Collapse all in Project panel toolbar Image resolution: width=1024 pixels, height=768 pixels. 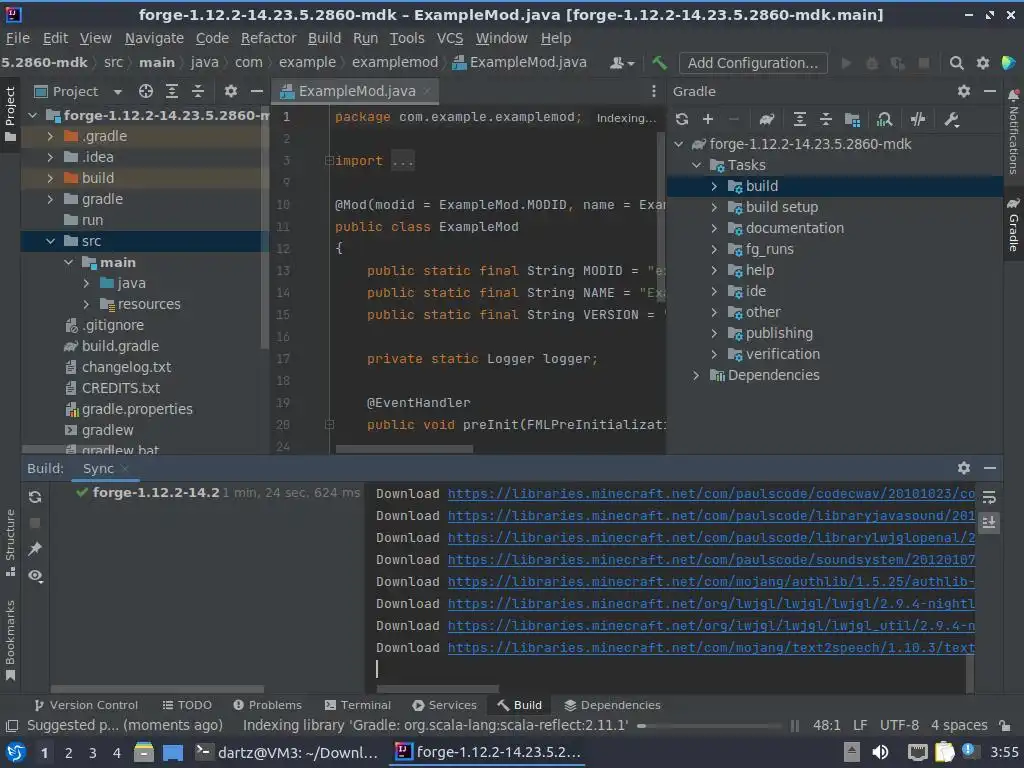pyautogui.click(x=198, y=91)
